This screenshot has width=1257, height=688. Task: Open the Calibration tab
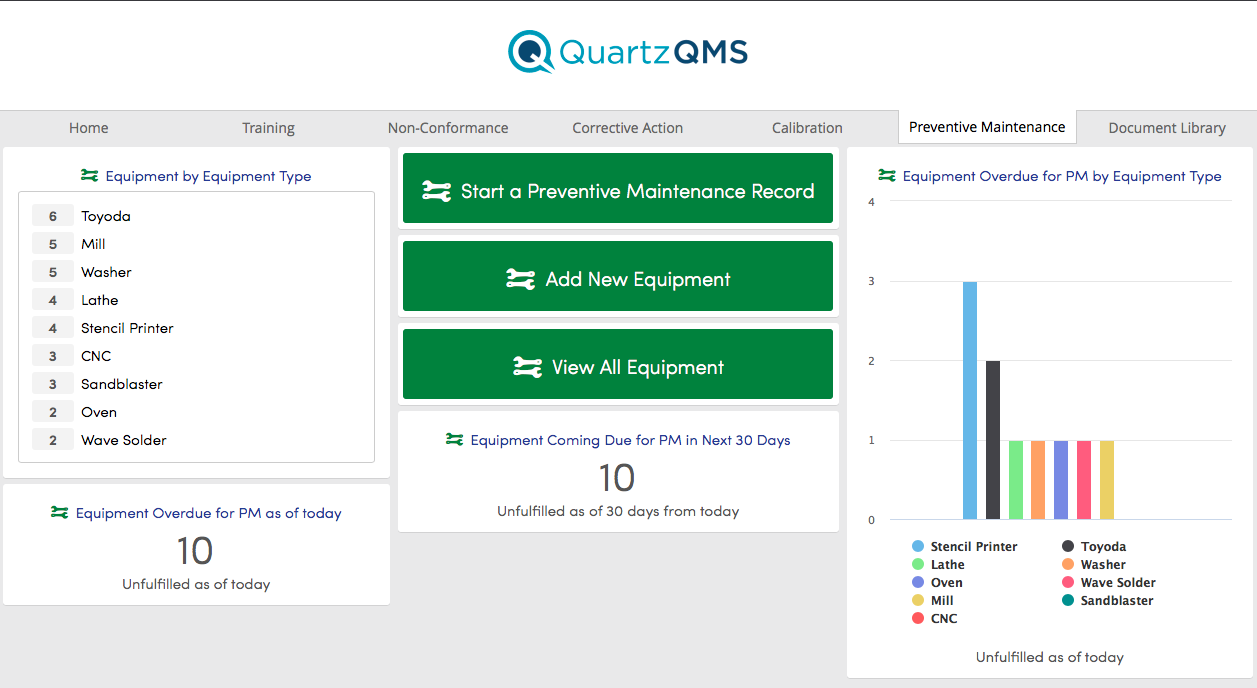[807, 128]
